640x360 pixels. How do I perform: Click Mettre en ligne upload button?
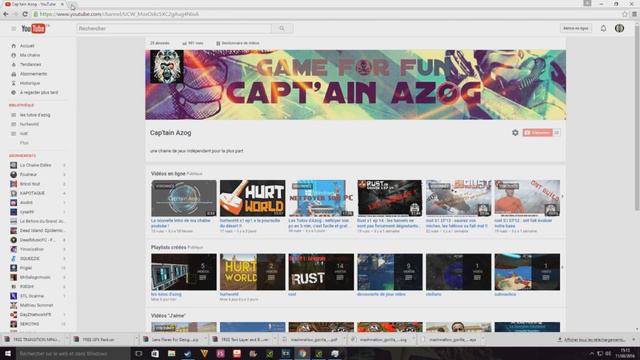coord(576,29)
